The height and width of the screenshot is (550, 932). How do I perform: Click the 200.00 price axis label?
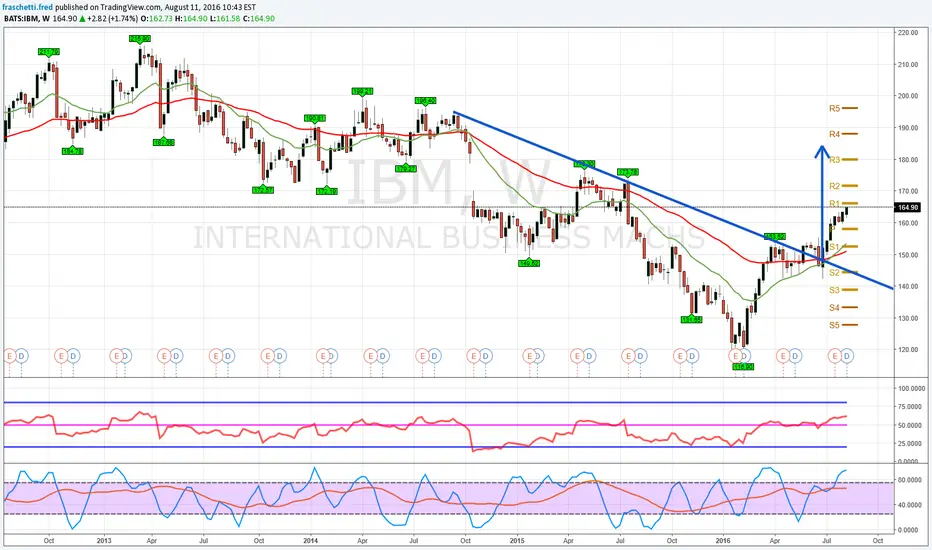point(908,96)
